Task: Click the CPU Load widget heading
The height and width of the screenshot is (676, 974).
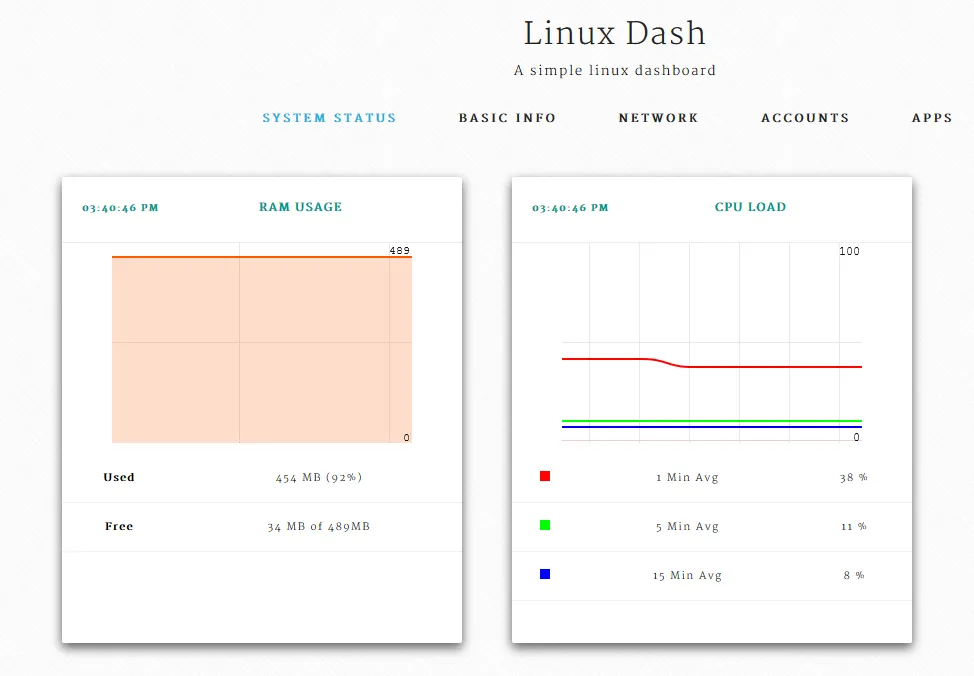Action: pyautogui.click(x=750, y=207)
